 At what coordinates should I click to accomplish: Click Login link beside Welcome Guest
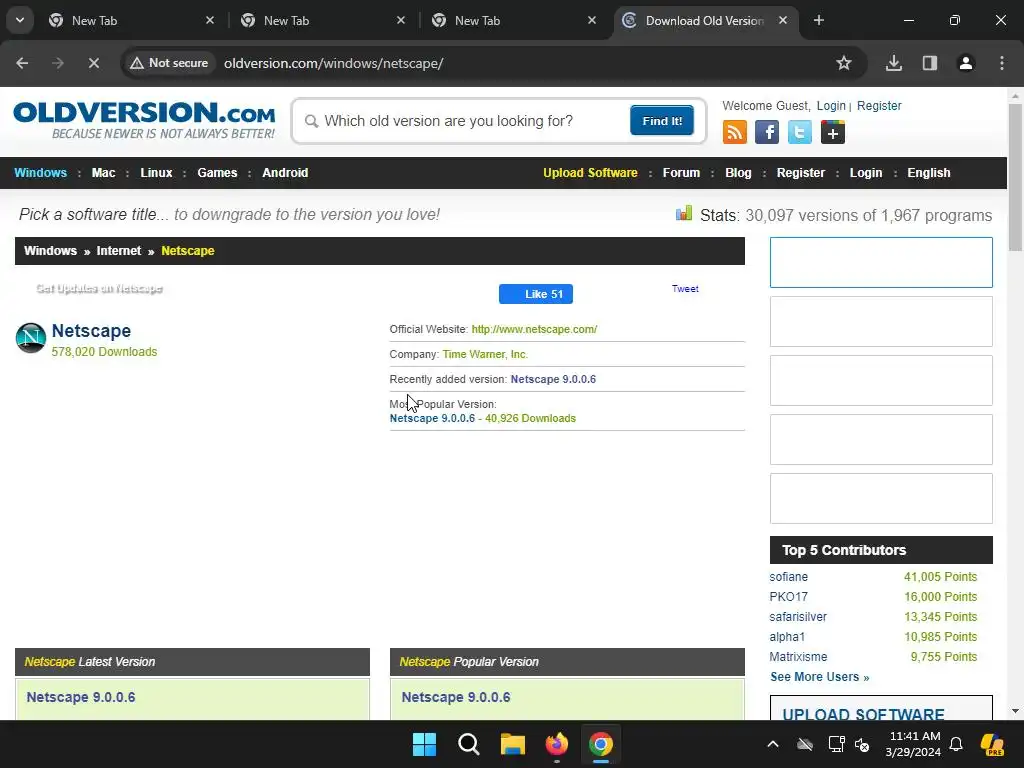(831, 106)
